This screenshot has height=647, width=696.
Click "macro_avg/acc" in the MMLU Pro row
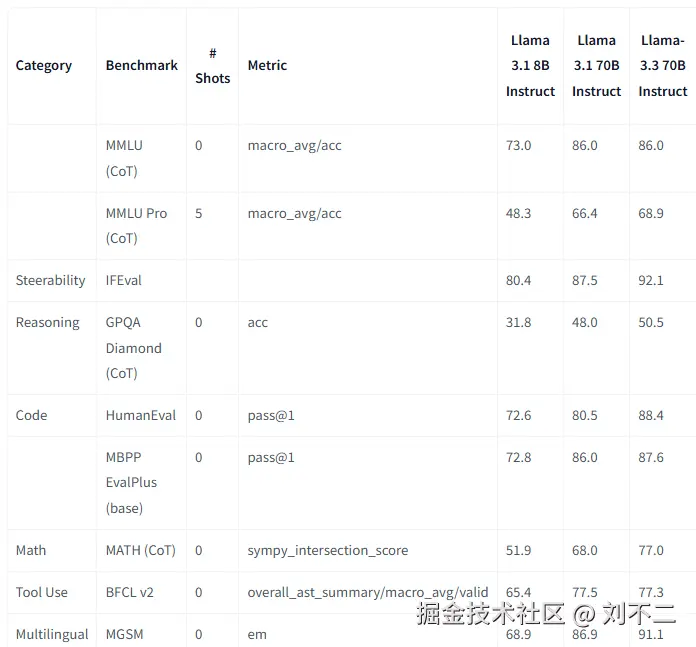pos(294,213)
